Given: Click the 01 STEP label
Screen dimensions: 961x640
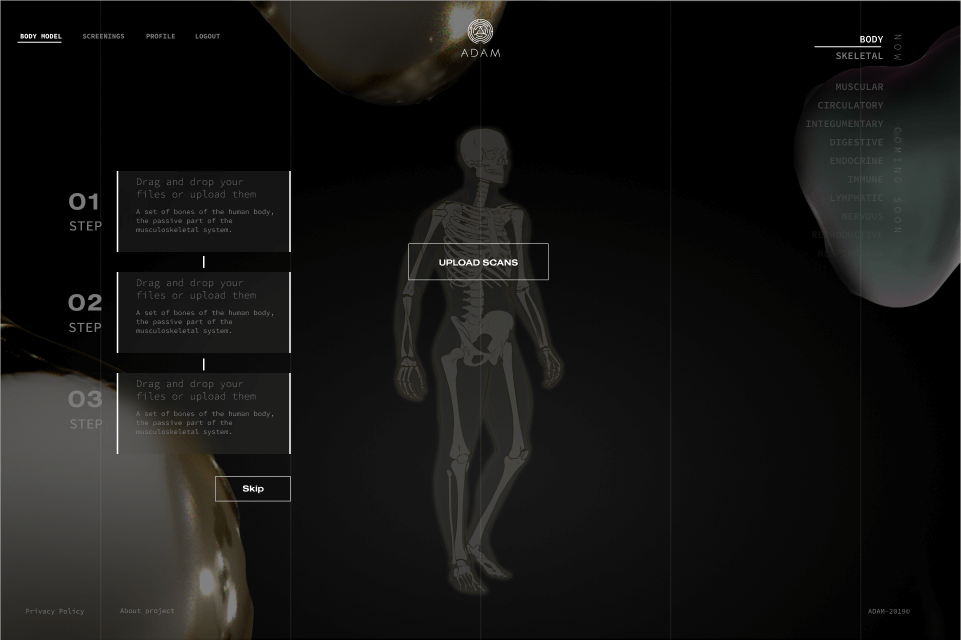Looking at the screenshot, I should 85,212.
